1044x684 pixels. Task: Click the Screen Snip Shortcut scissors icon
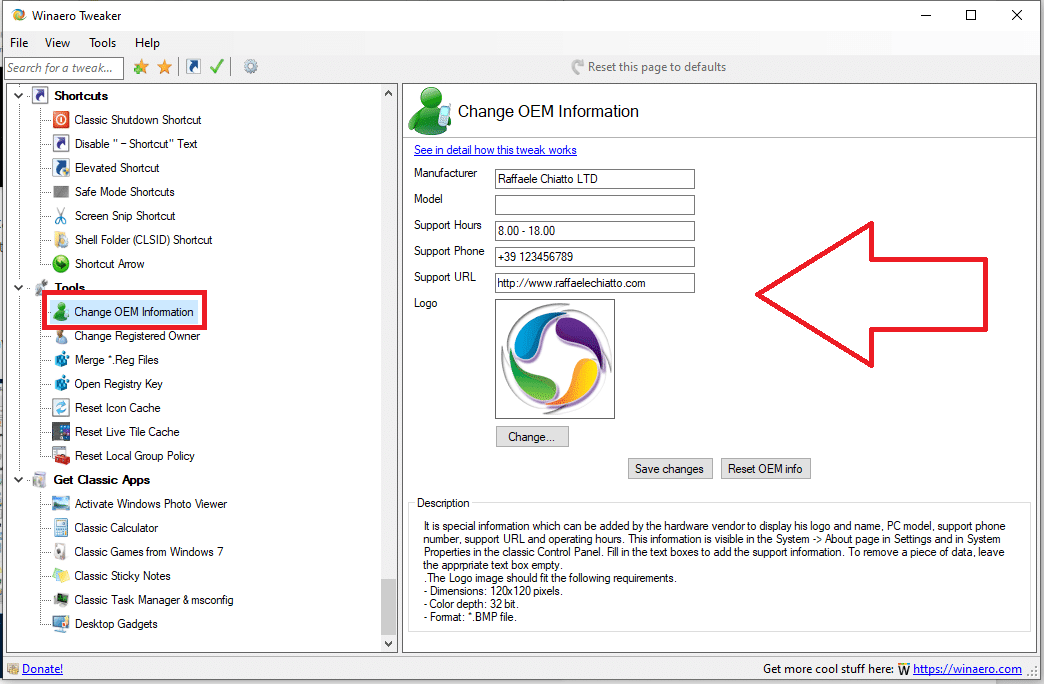coord(61,216)
